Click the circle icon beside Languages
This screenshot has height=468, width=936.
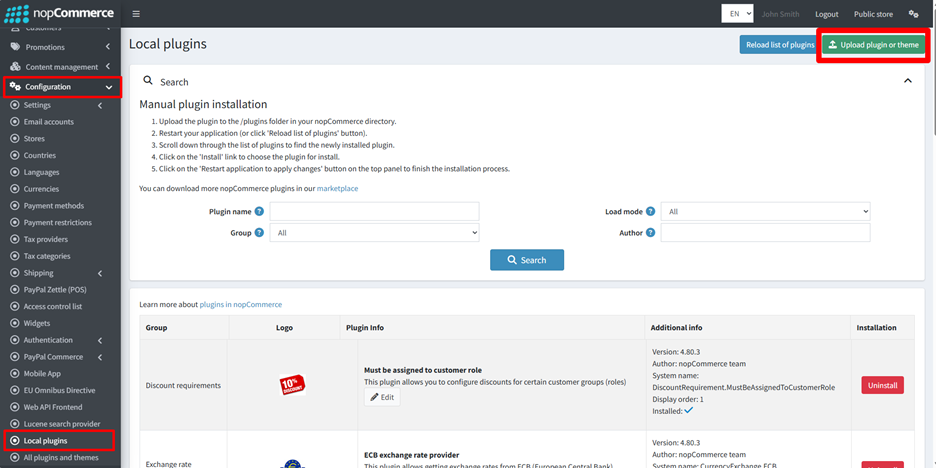click(x=15, y=172)
